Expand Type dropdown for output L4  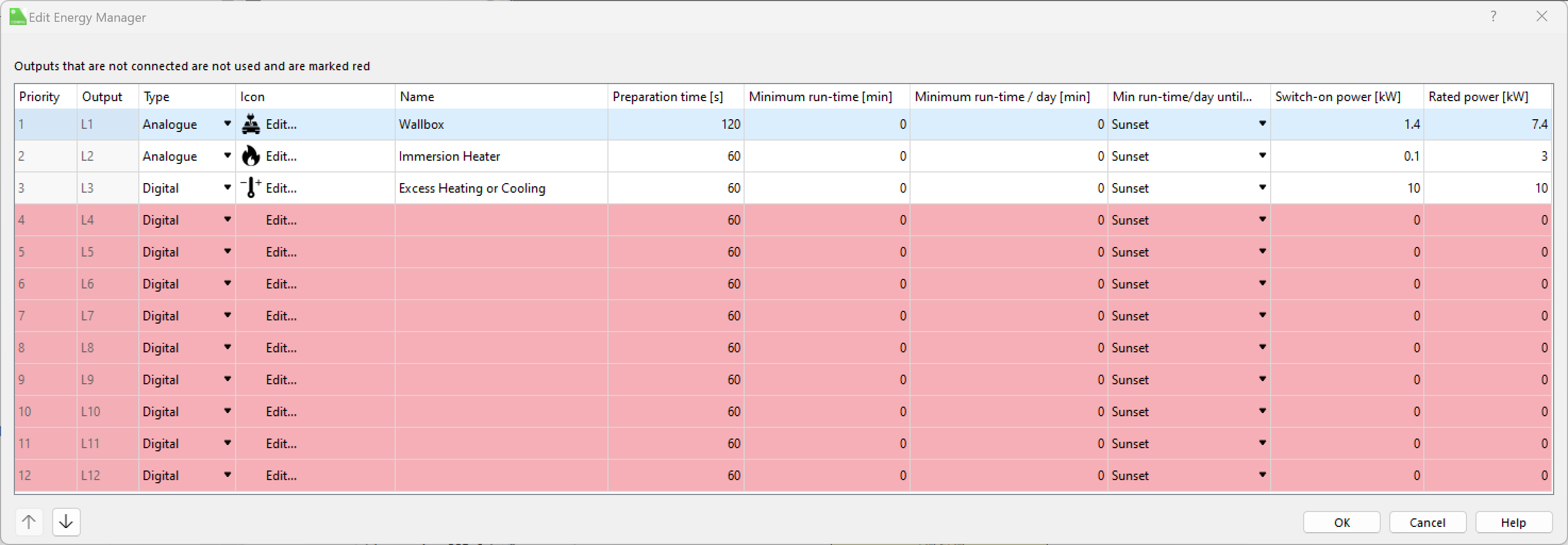pyautogui.click(x=227, y=220)
